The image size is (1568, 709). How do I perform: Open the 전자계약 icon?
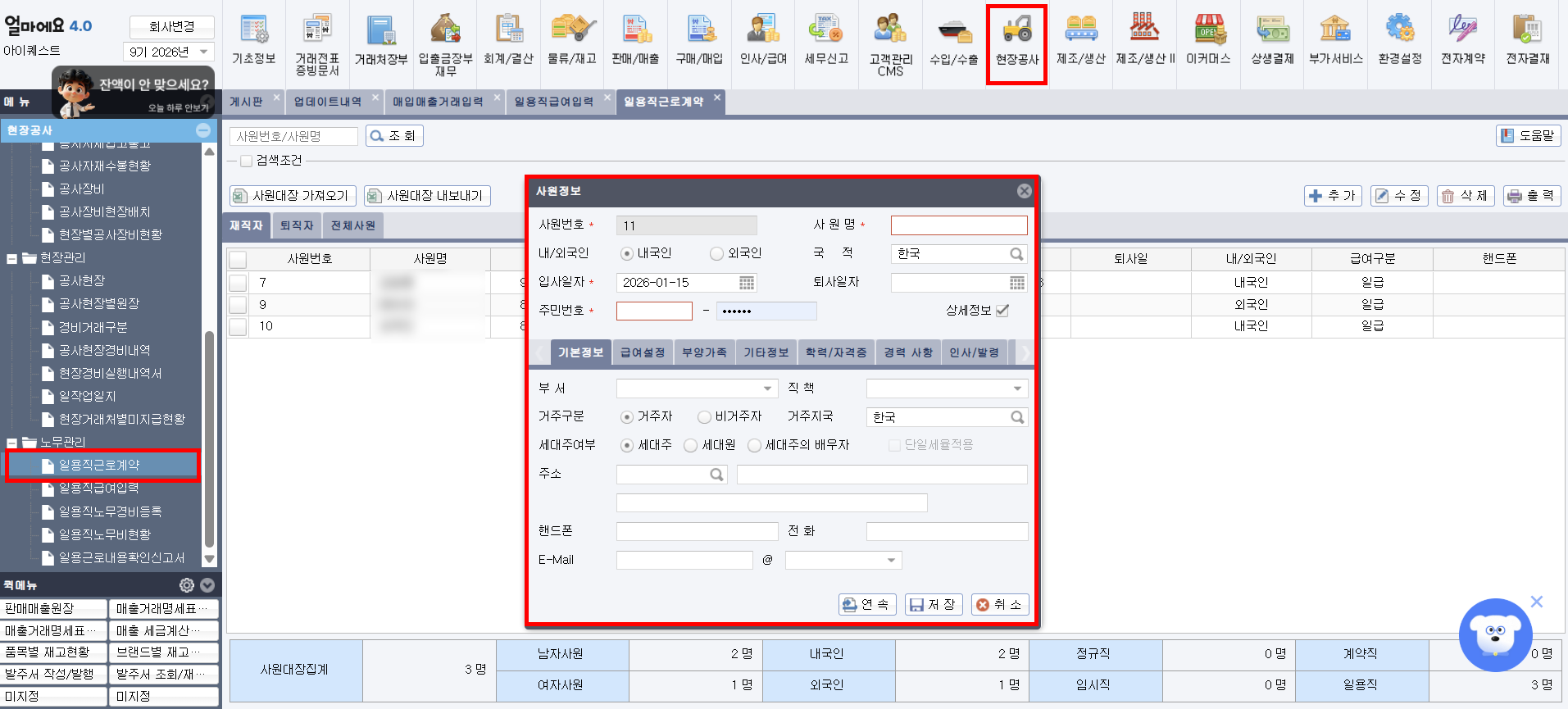(x=1463, y=39)
